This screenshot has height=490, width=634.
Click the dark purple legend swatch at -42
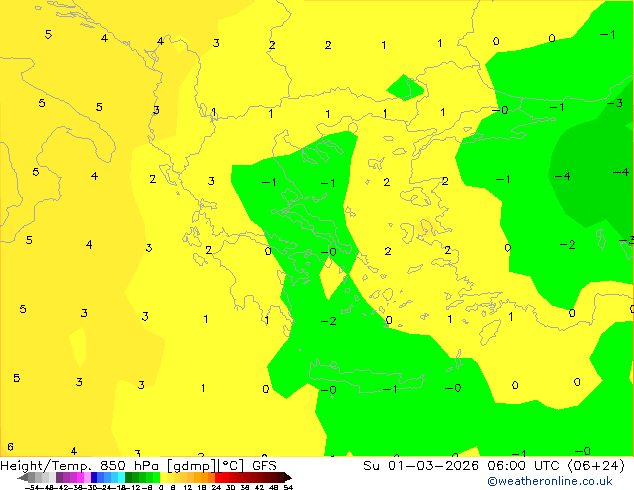pyautogui.click(x=59, y=477)
